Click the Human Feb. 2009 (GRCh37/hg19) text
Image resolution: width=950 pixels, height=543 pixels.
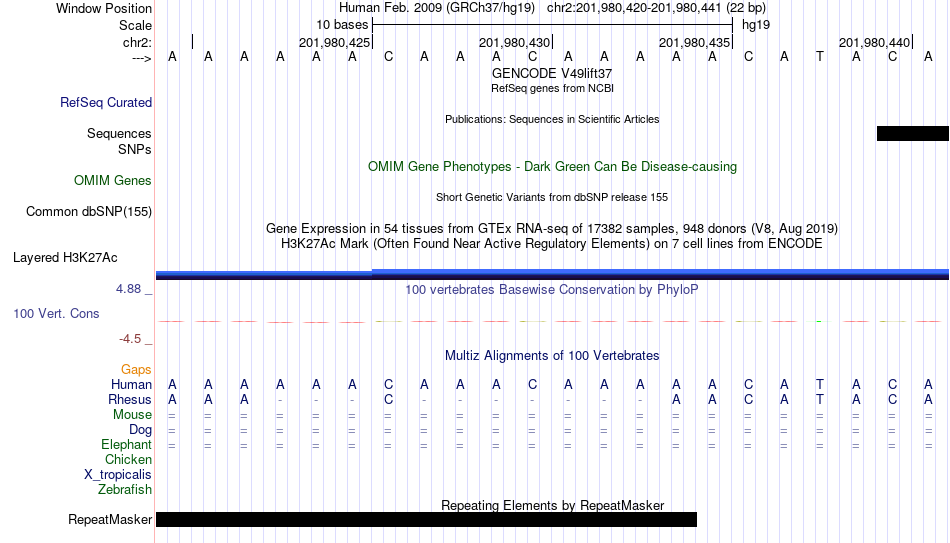pyautogui.click(x=437, y=8)
